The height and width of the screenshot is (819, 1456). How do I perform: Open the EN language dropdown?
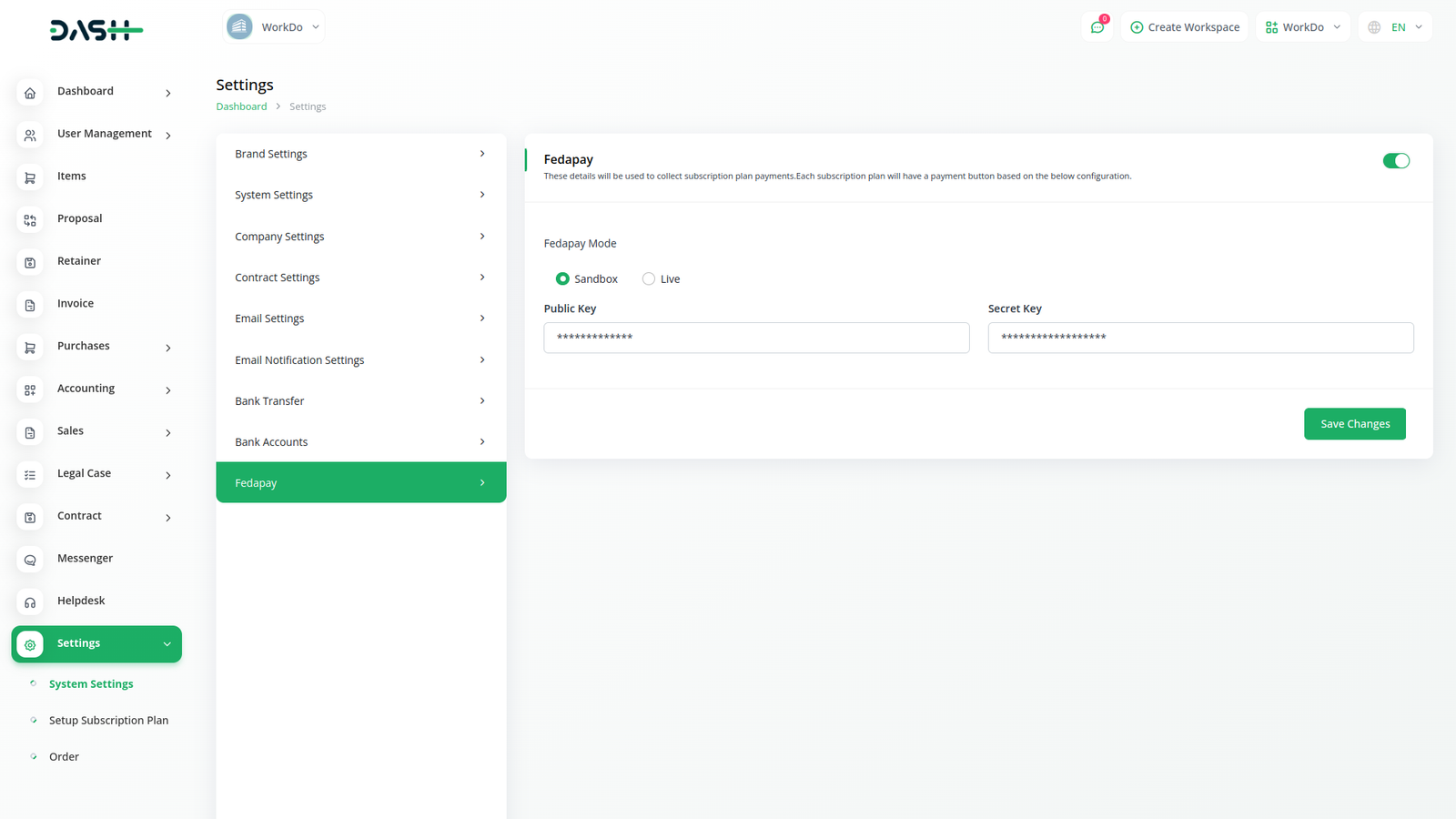tap(1396, 27)
